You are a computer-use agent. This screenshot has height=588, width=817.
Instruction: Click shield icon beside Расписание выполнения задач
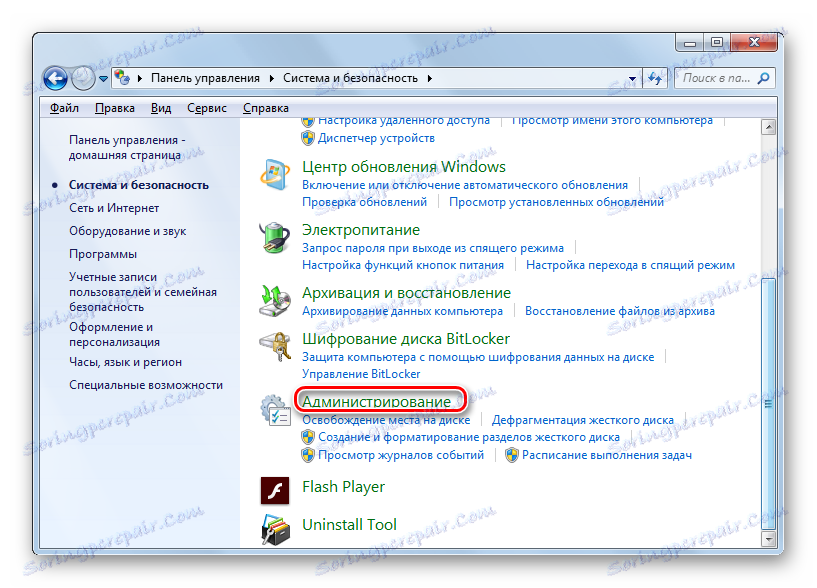512,455
